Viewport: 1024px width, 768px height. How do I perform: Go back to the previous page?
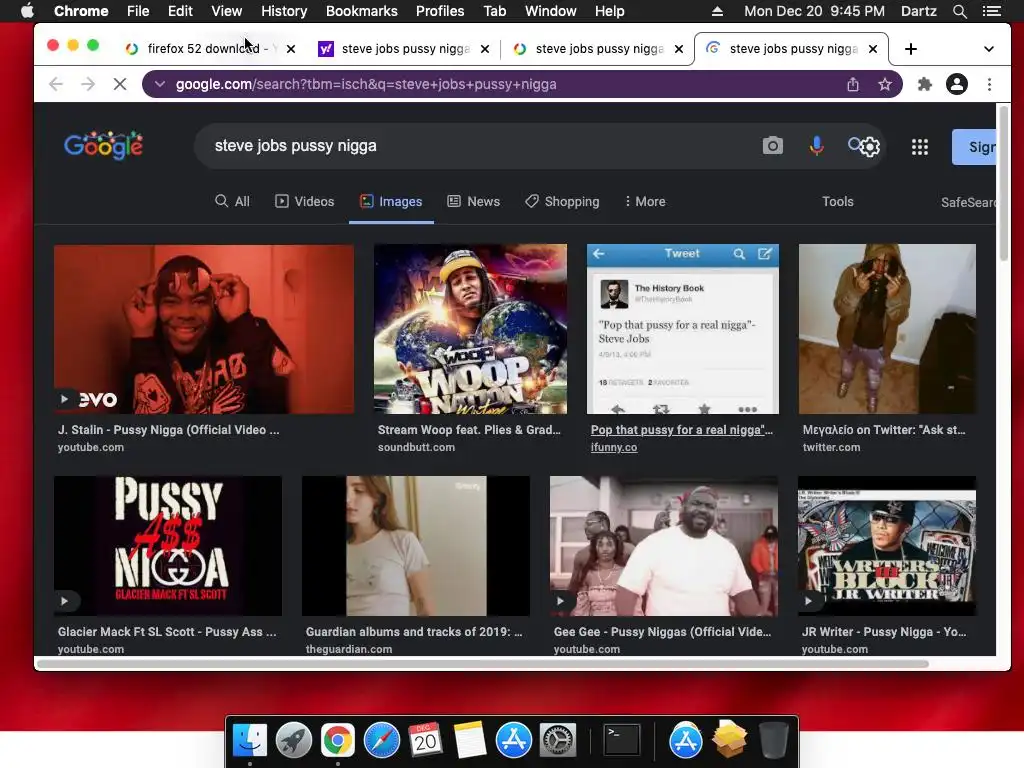click(x=56, y=84)
